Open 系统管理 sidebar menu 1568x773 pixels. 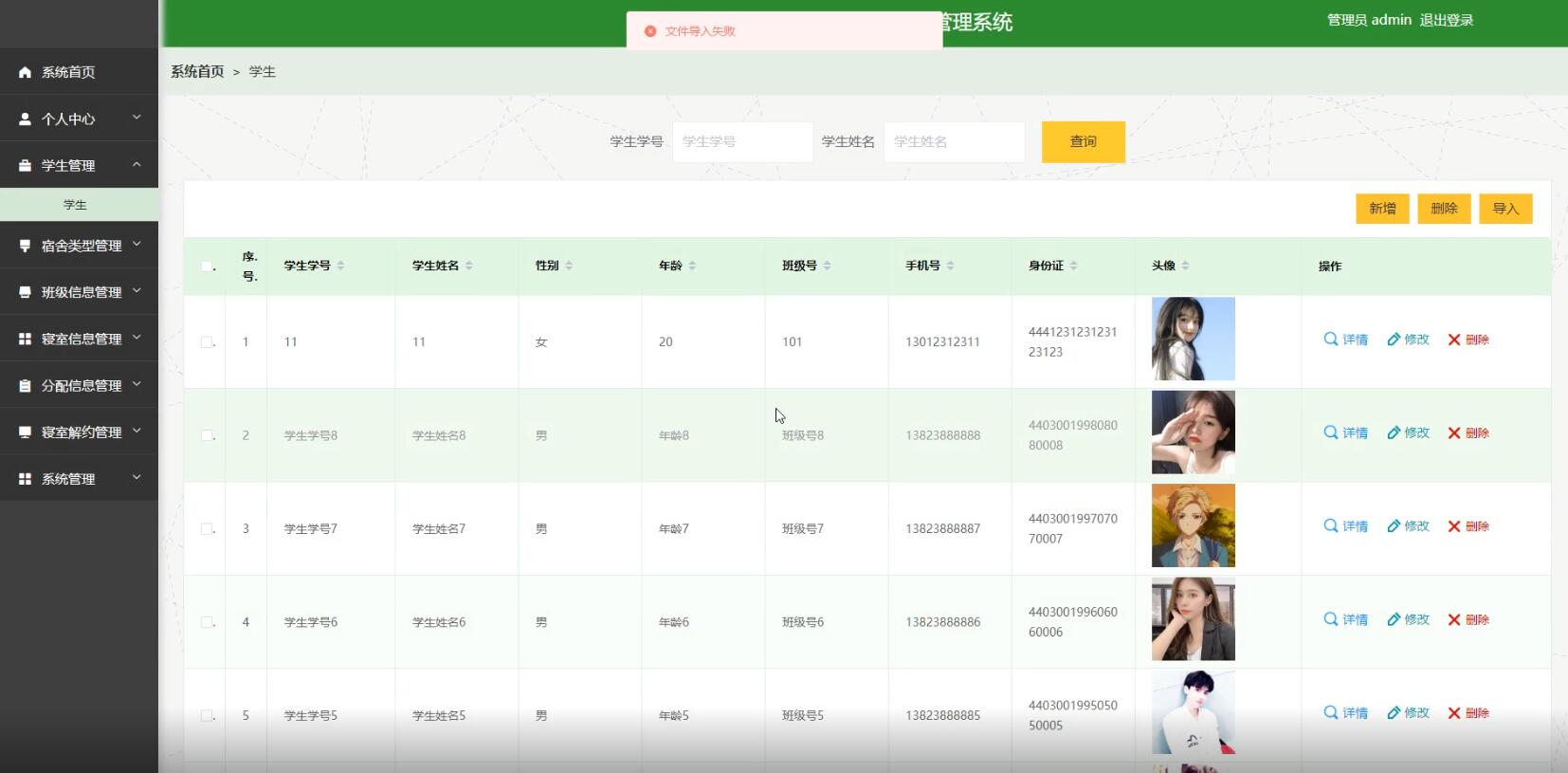coord(79,479)
